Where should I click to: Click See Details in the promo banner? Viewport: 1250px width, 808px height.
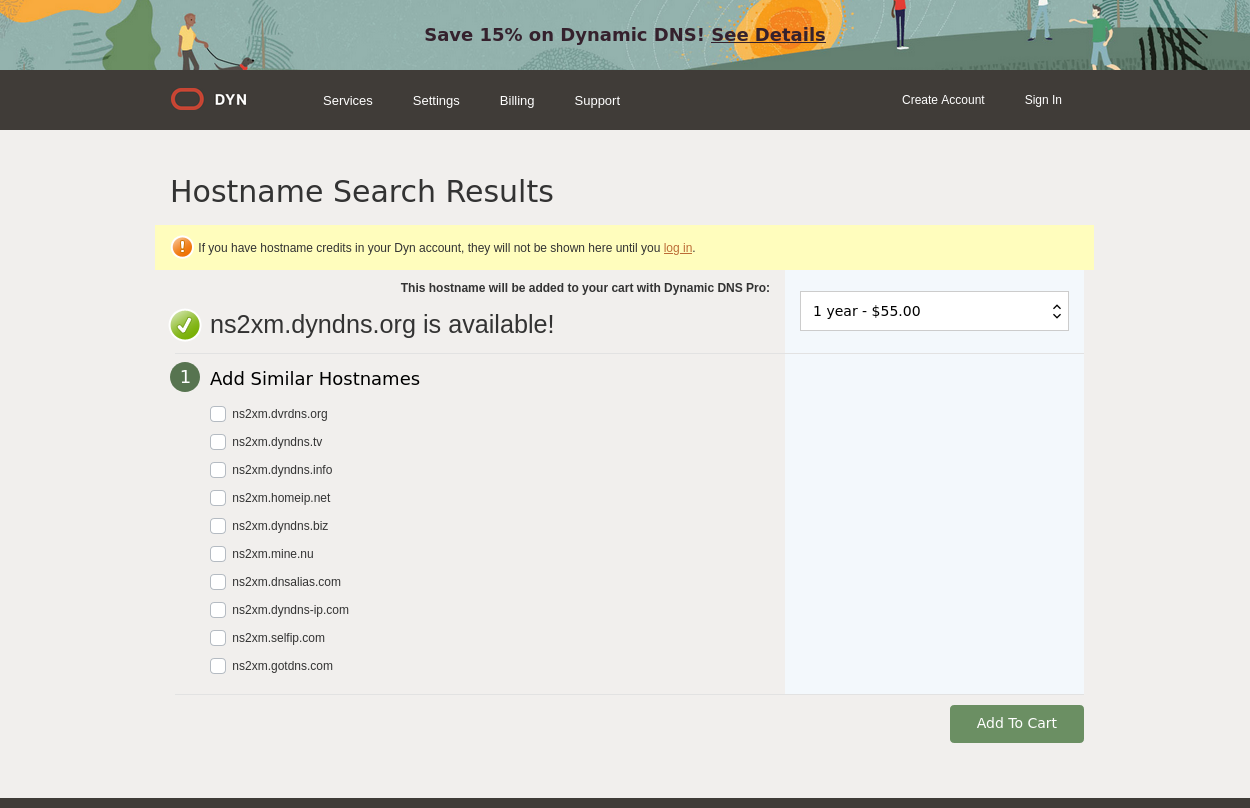click(768, 35)
